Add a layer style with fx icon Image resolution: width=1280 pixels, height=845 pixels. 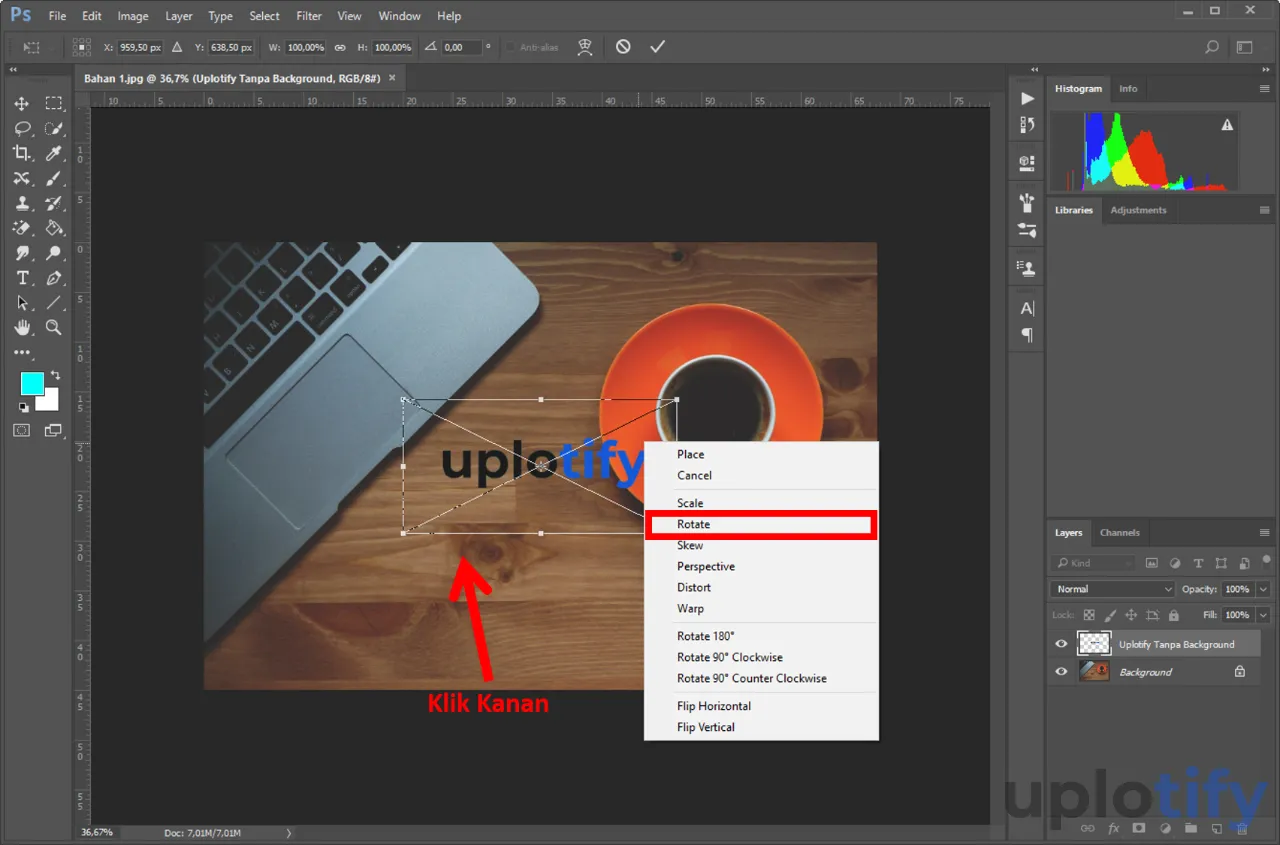(x=1114, y=828)
